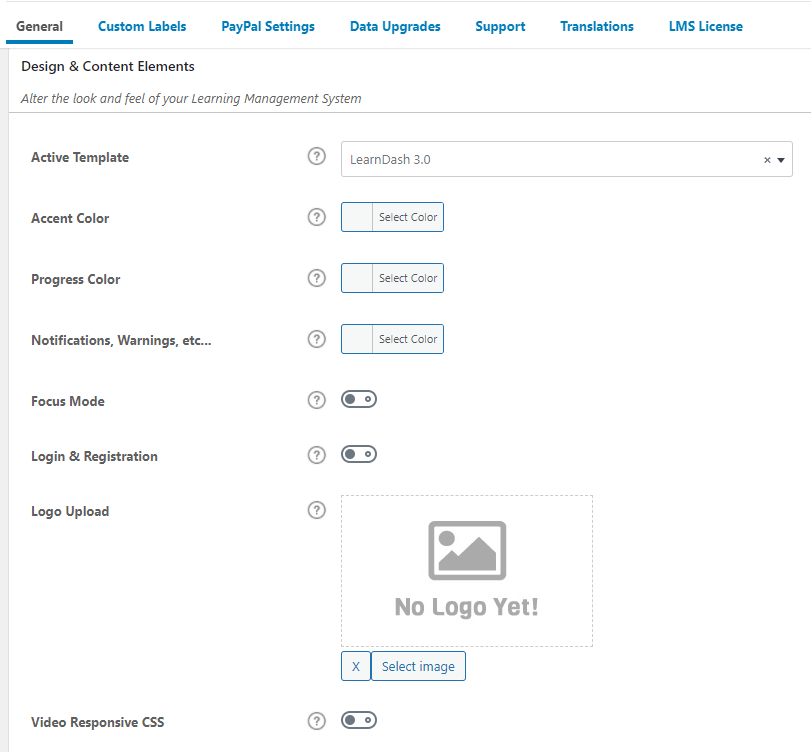811x752 pixels.
Task: Open the Accent Color picker
Action: pos(392,217)
